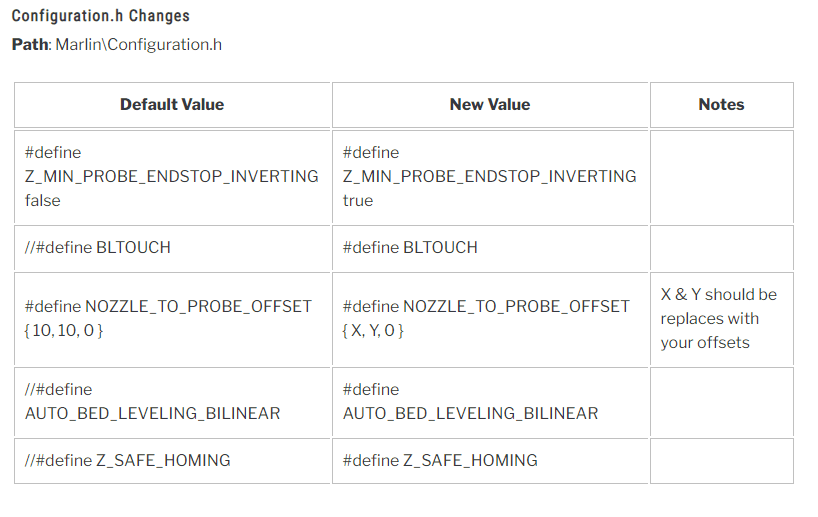Click new Z_MIN_PROBE_ENDSTOP_INVERTING true cell
Viewport: 818px width, 517px height.
(490, 177)
